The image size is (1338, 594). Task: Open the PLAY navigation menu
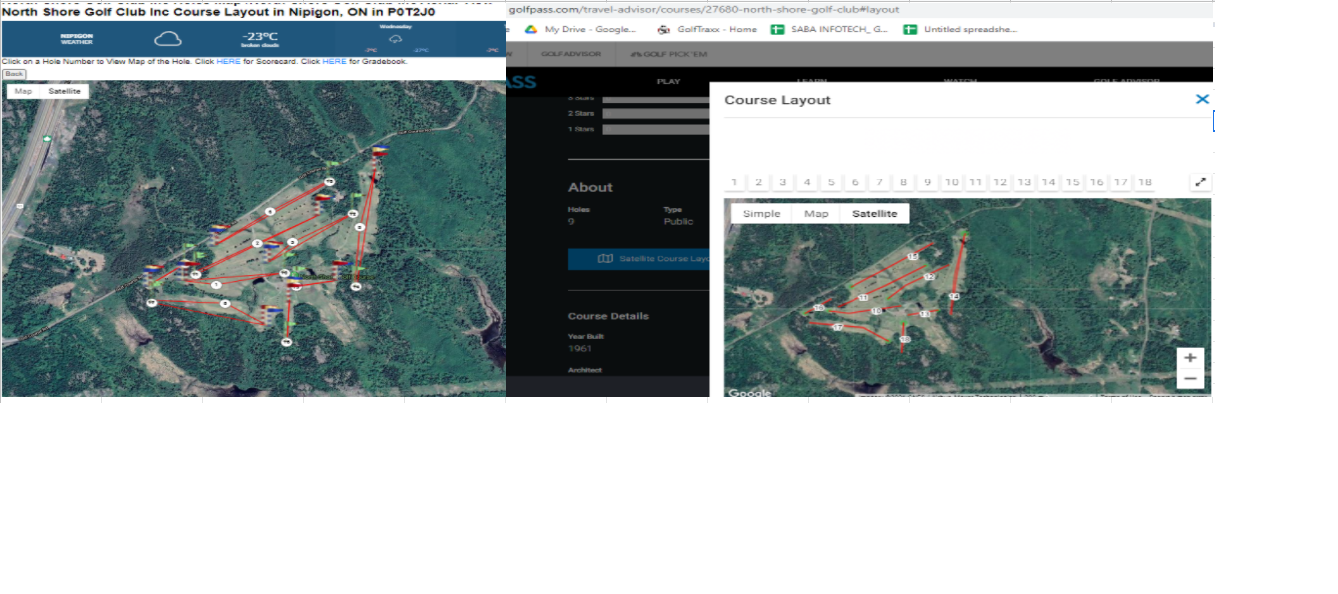pyautogui.click(x=668, y=81)
